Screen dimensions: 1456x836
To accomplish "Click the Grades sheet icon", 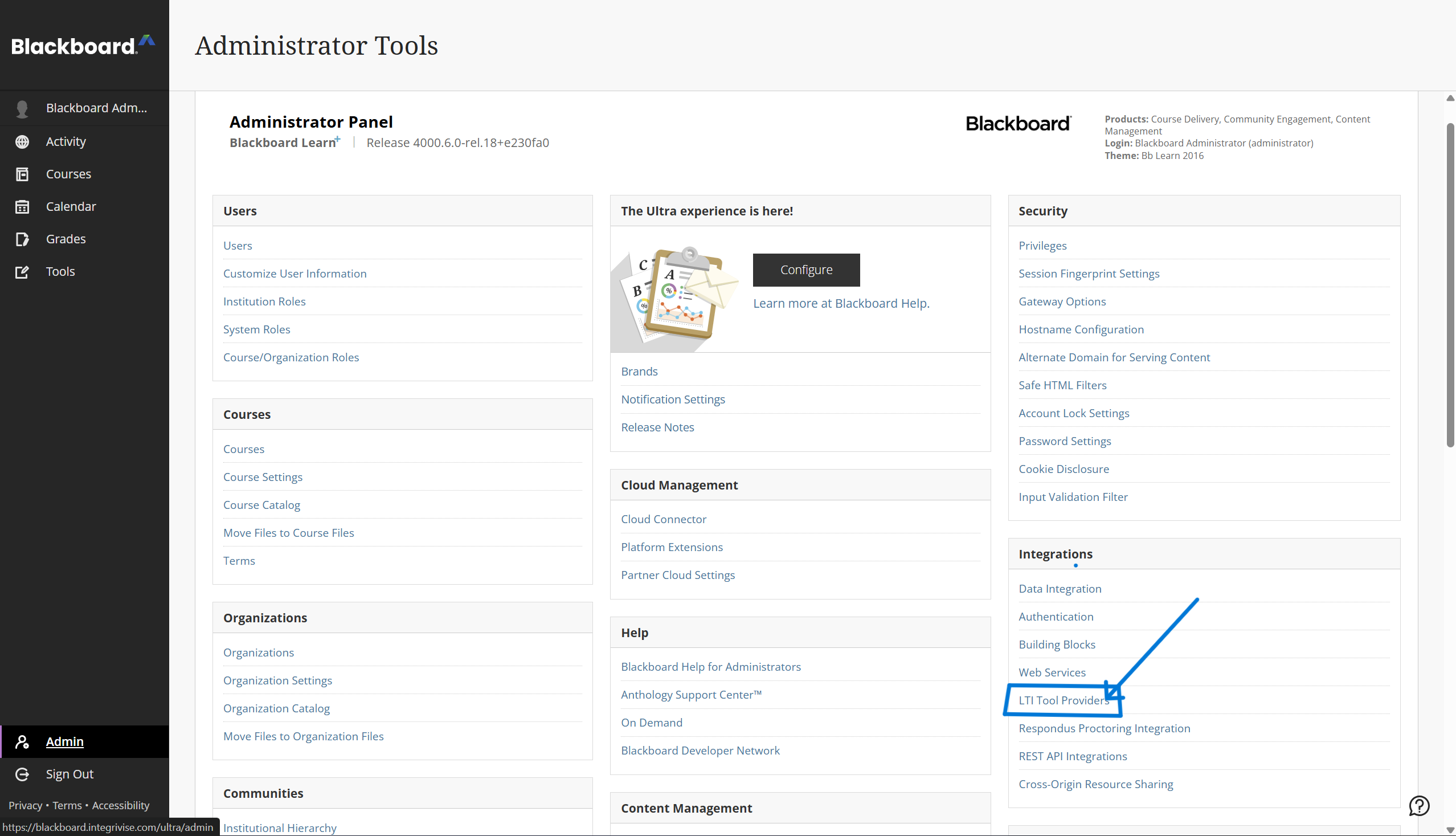I will click(22, 239).
